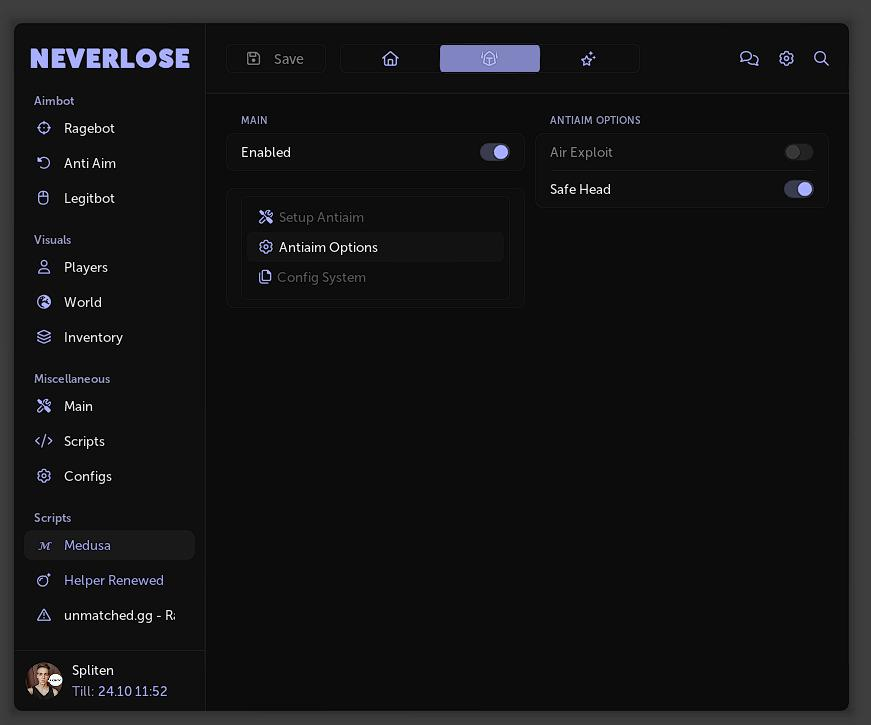Click the Inventory layers icon
Image resolution: width=871 pixels, height=725 pixels.
coord(44,337)
